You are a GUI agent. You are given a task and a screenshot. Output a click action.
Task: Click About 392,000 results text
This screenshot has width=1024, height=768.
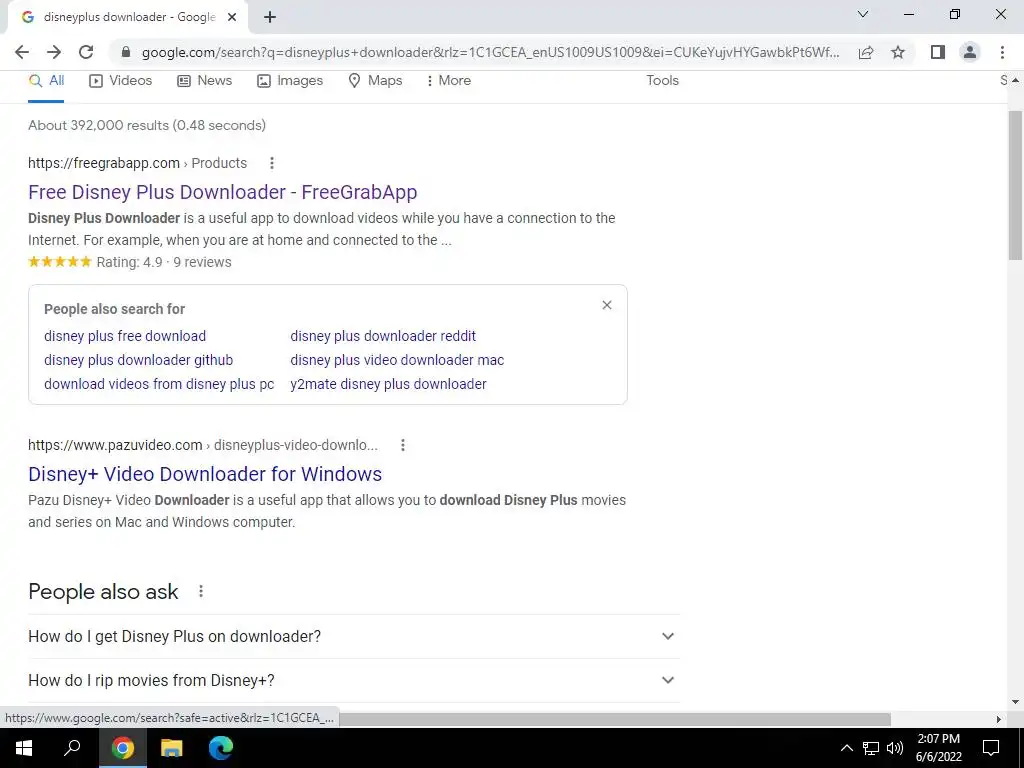147,125
